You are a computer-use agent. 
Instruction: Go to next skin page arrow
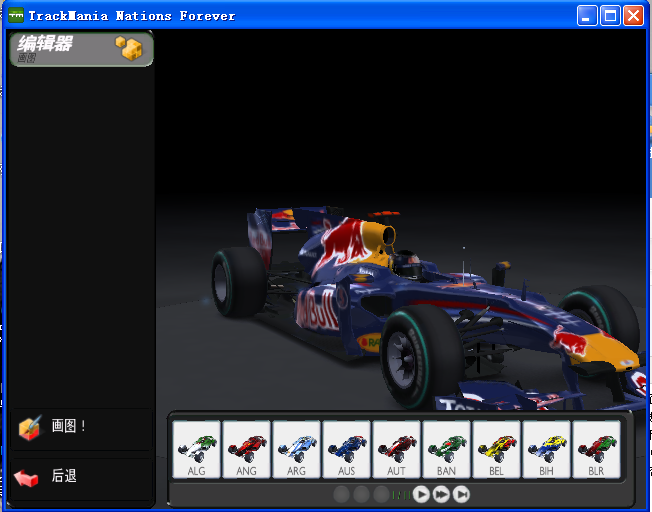(x=421, y=495)
